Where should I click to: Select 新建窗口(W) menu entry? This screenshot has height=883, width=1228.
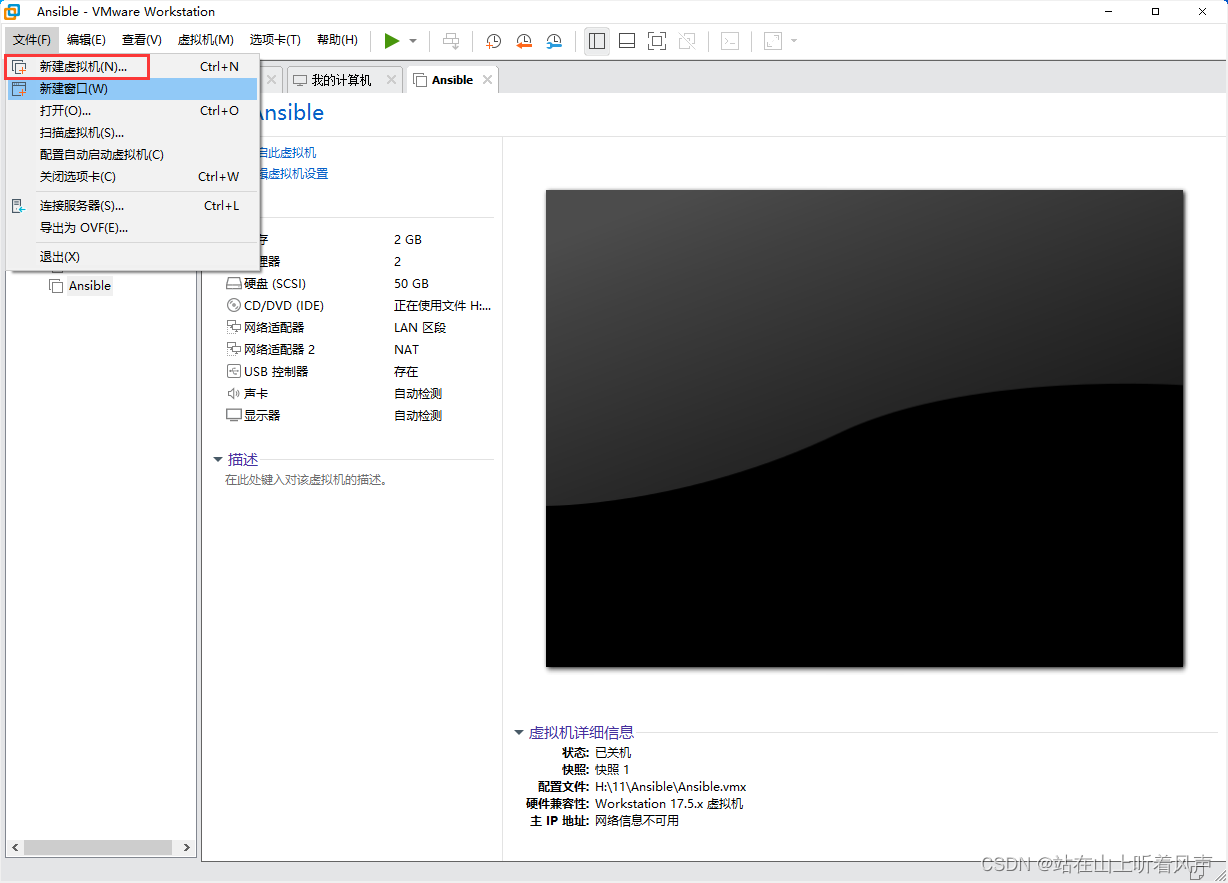(x=132, y=89)
